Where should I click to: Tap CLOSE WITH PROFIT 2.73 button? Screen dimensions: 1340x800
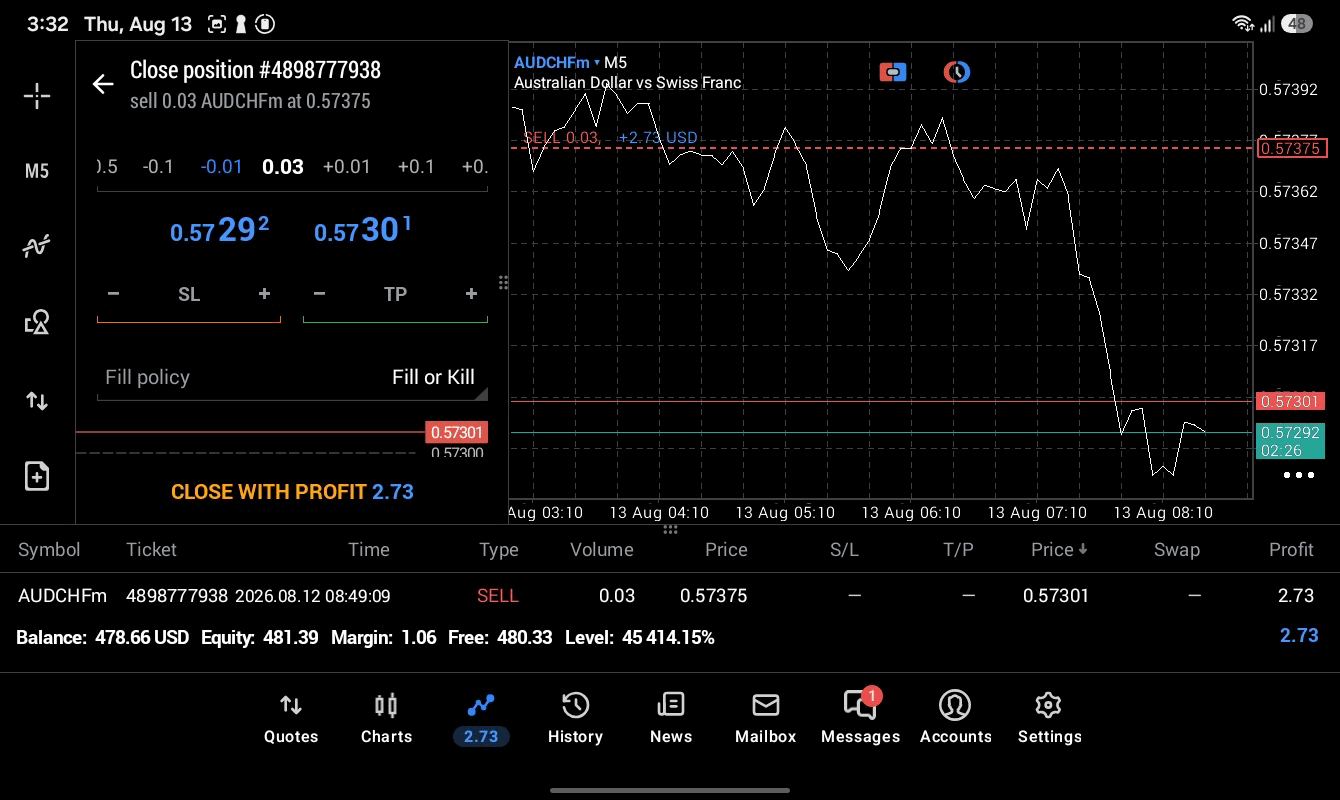pos(292,492)
